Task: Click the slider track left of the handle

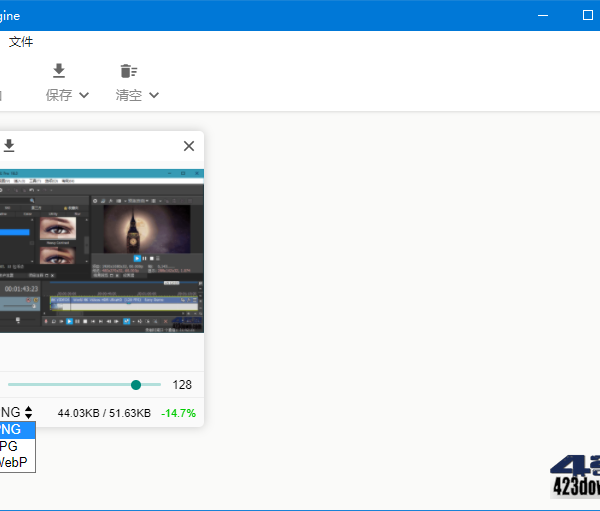Action: click(x=70, y=385)
